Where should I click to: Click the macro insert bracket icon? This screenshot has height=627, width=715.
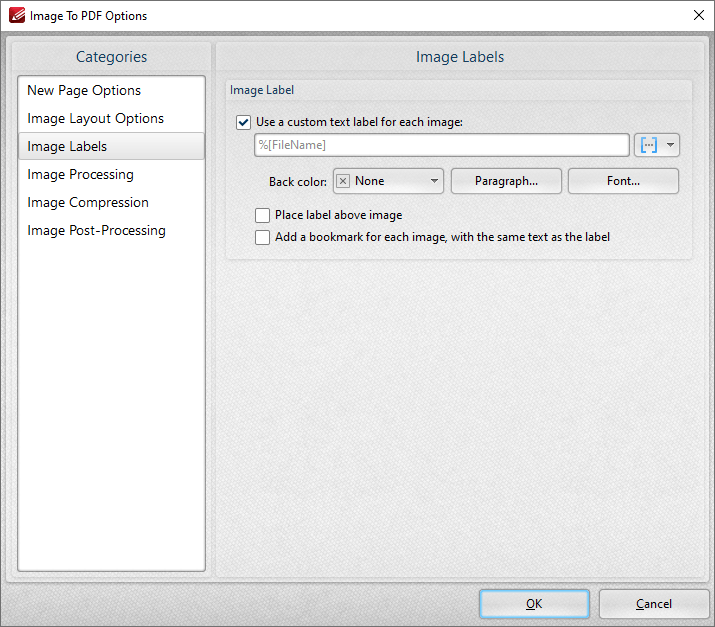[x=648, y=145]
